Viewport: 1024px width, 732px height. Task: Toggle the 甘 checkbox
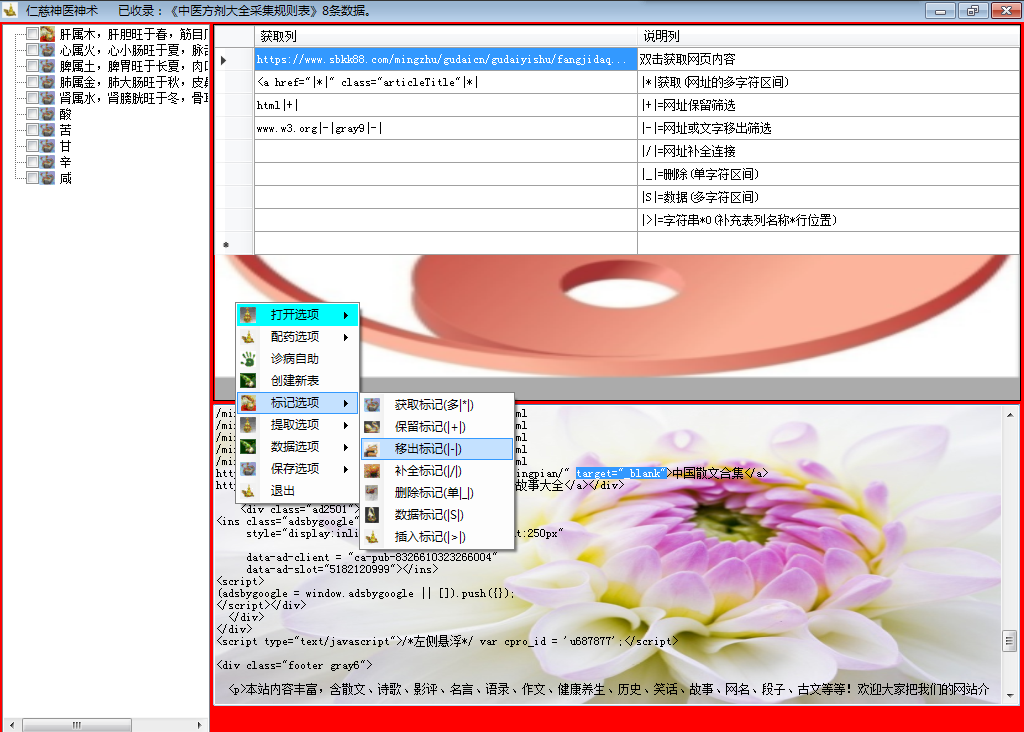coord(32,146)
